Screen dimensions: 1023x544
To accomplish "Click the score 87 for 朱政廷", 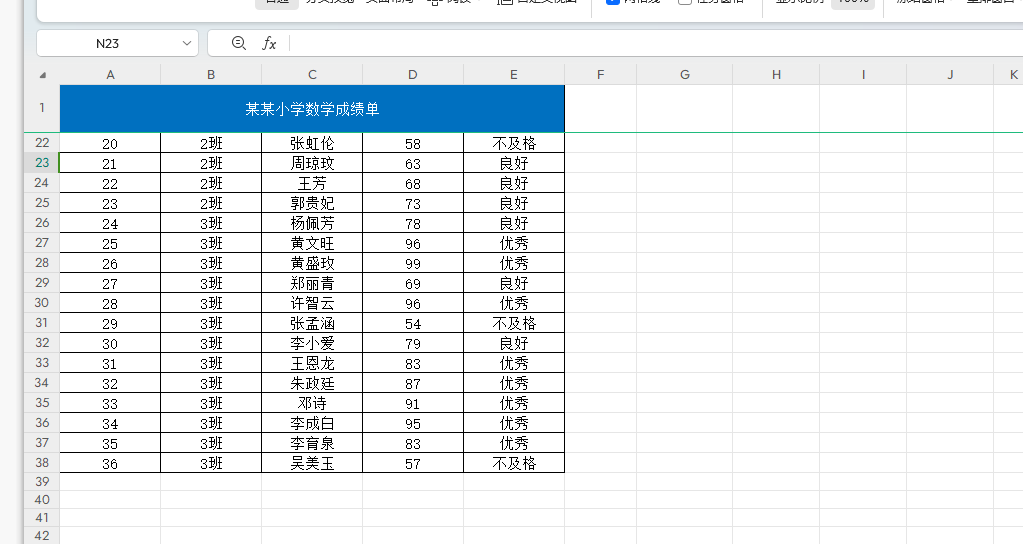I will coord(413,383).
